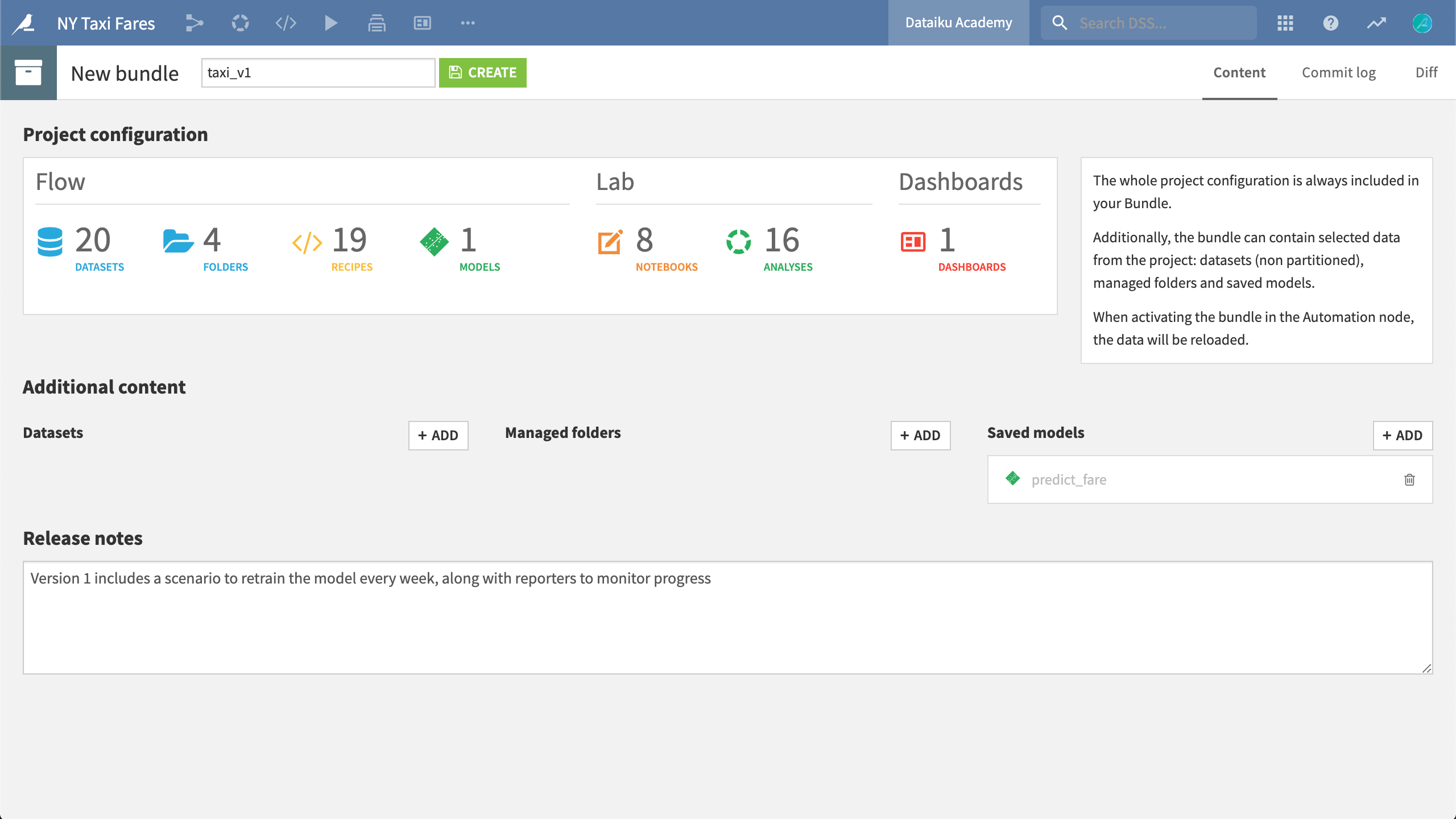Click the Dataiku bird logo
Image resolution: width=1456 pixels, height=819 pixels.
click(24, 23)
